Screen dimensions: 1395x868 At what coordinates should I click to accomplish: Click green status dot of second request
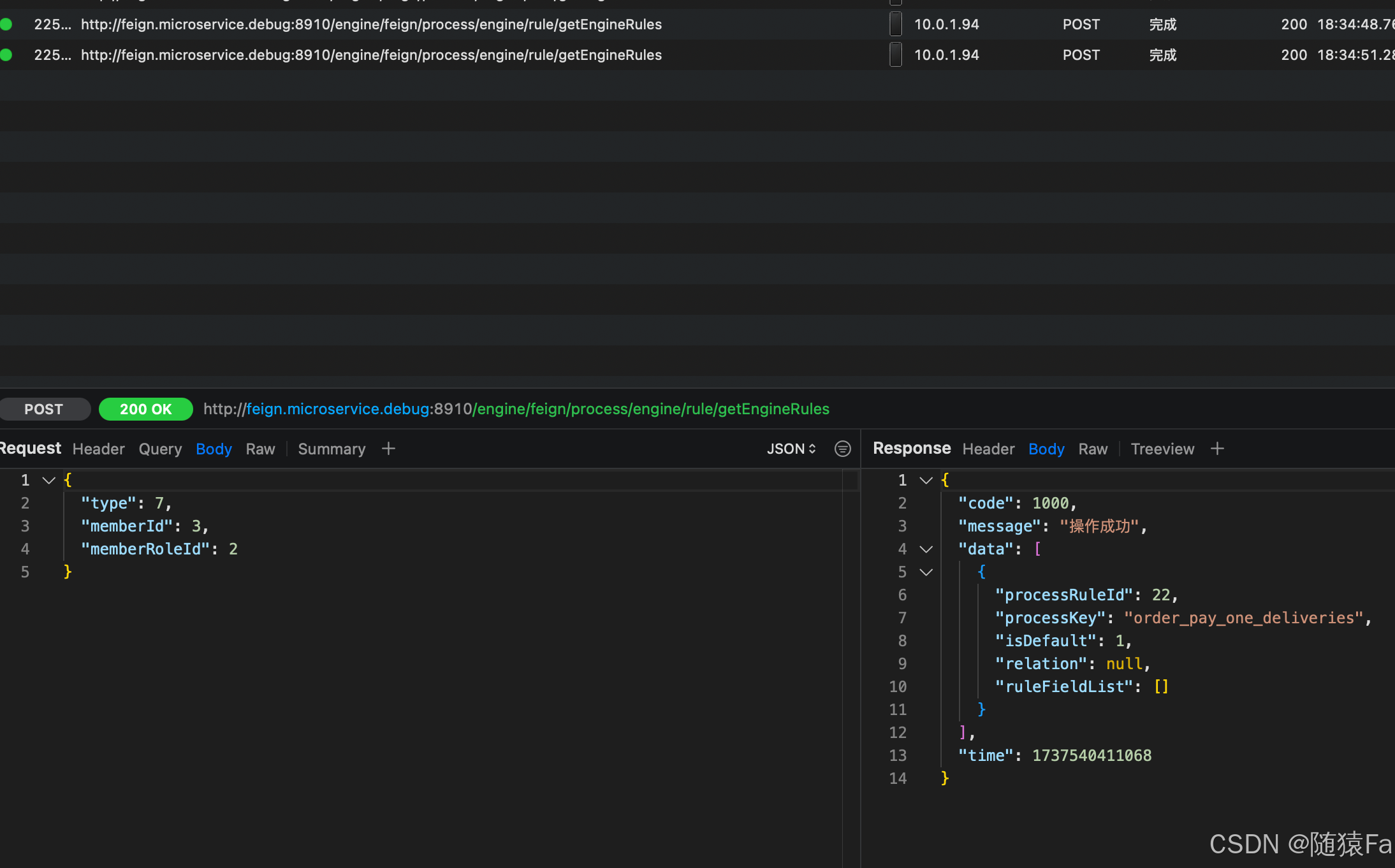[6, 55]
